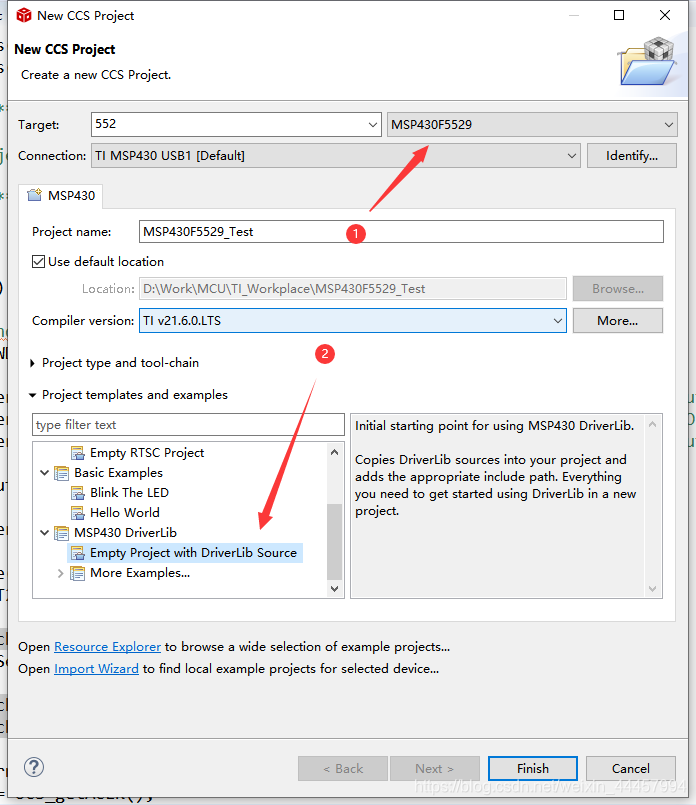
Task: Select the More Examples... row
Action: [140, 573]
